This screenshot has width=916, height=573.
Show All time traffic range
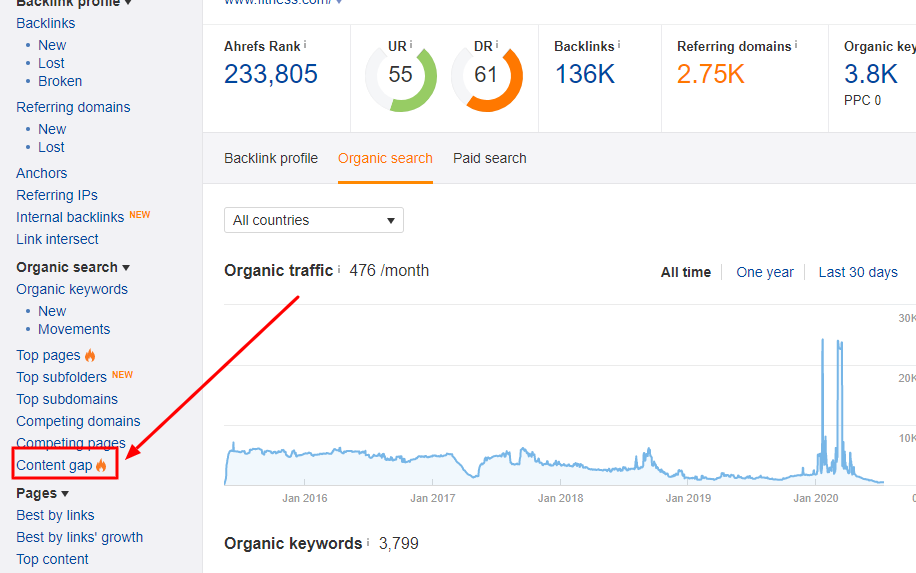(x=686, y=272)
